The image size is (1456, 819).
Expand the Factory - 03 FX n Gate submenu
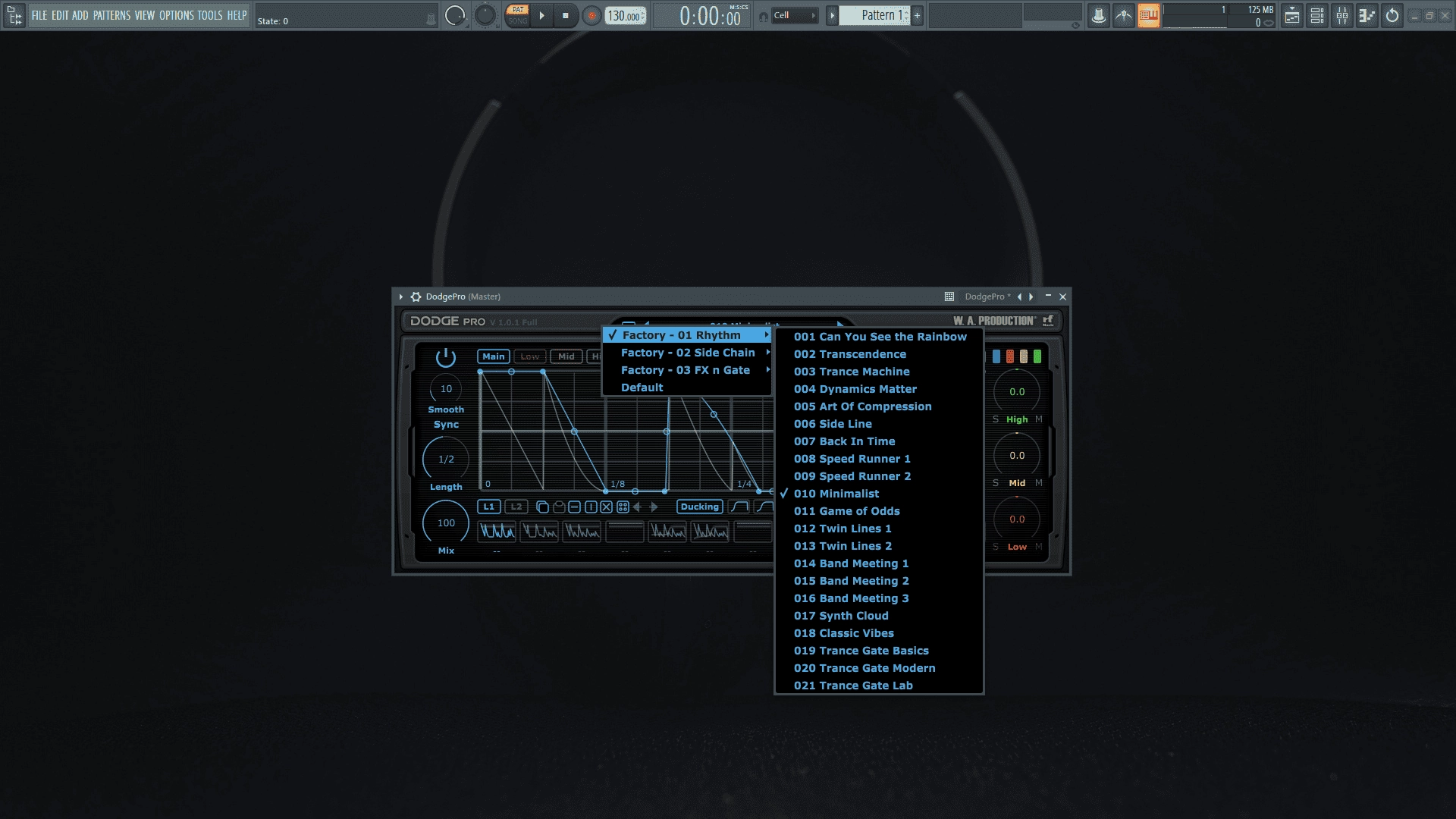[687, 370]
